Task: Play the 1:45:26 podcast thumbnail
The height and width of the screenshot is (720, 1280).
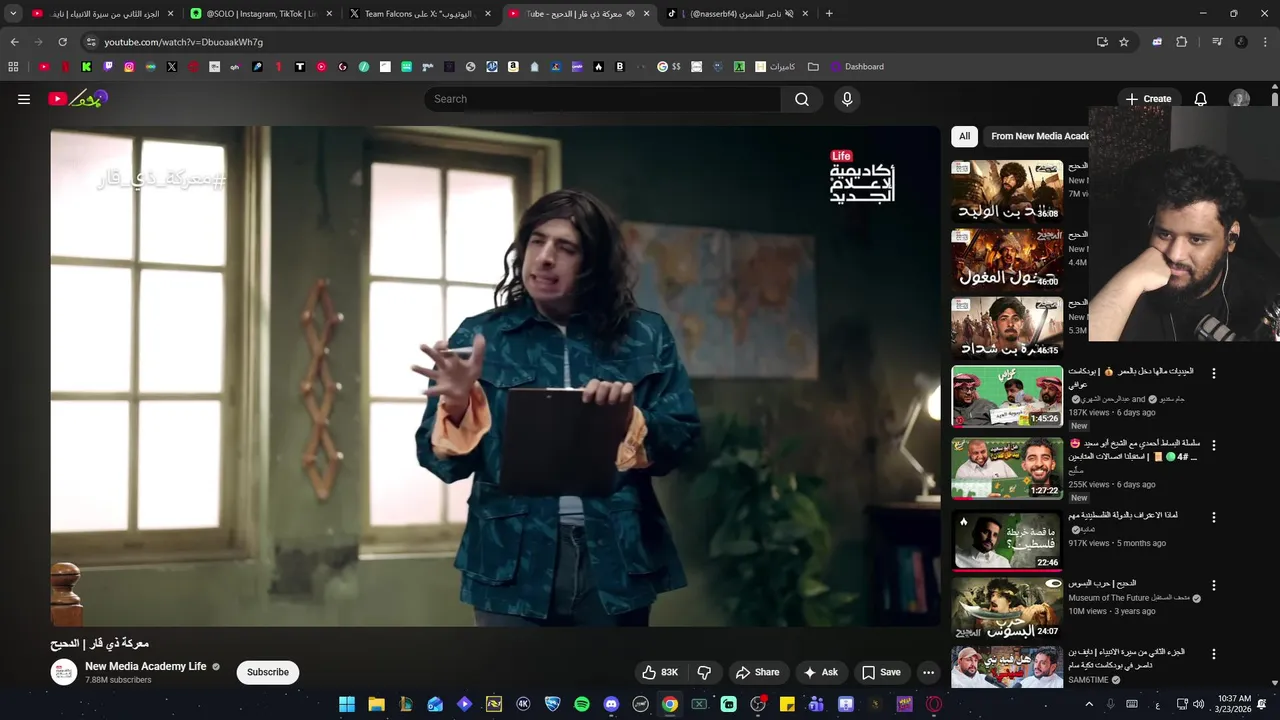Action: (1007, 397)
